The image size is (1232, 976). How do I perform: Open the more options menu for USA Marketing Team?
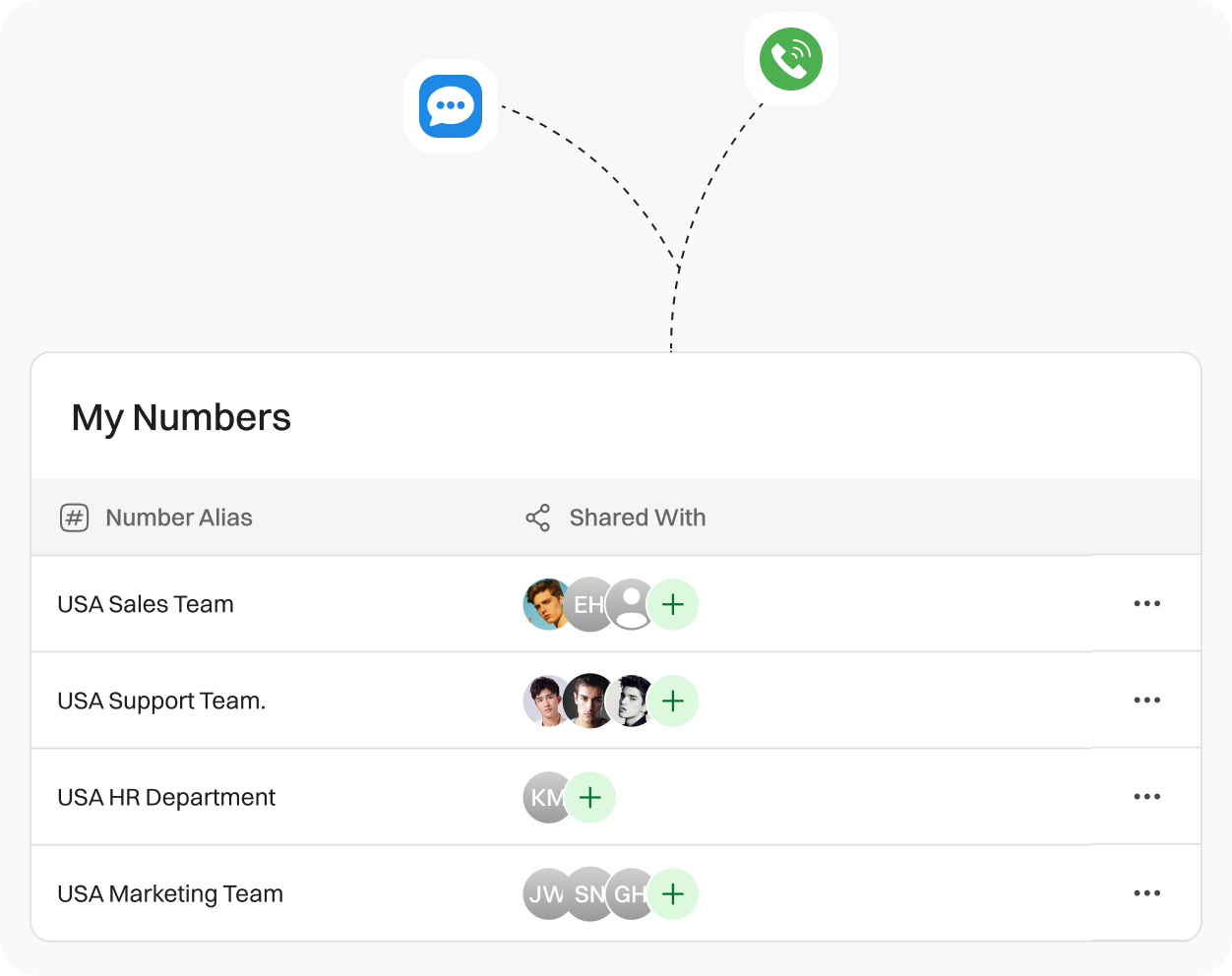pos(1147,892)
